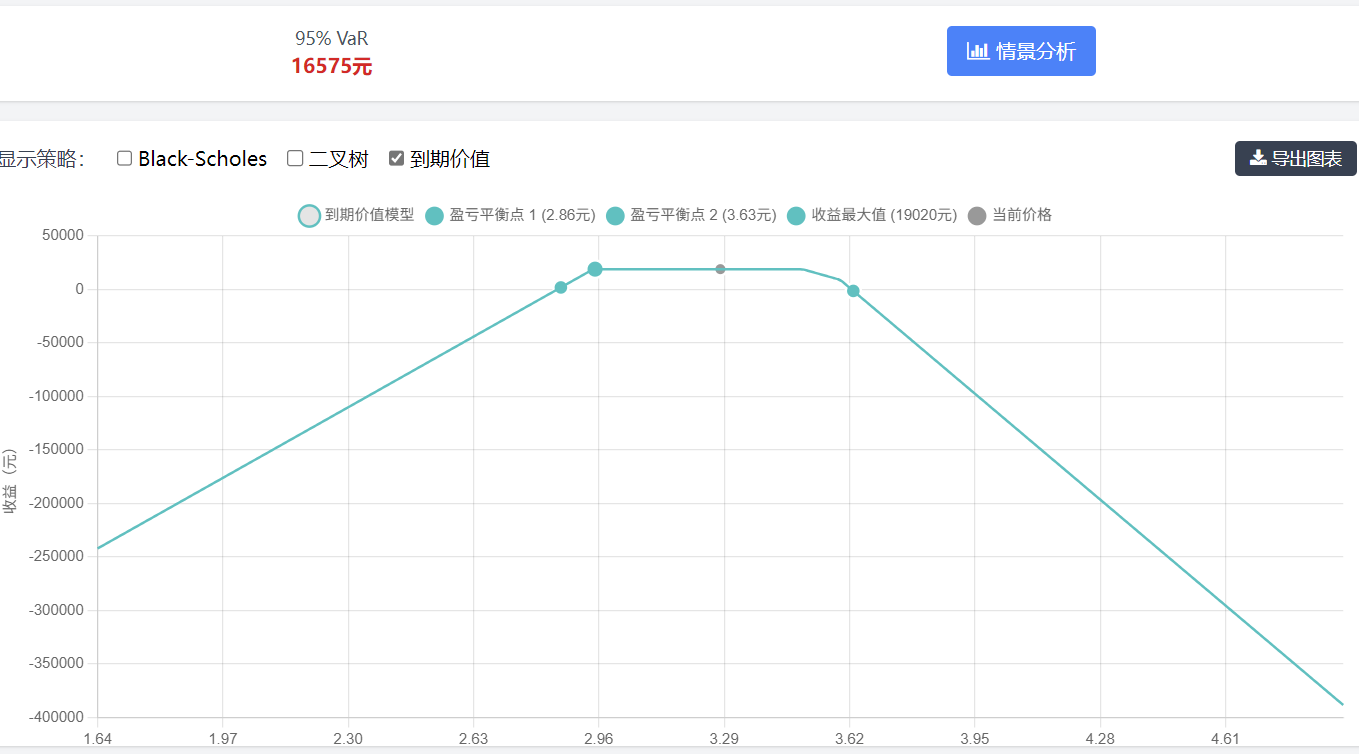
Task: Click the gray current price dot on the curve
Action: point(720,269)
